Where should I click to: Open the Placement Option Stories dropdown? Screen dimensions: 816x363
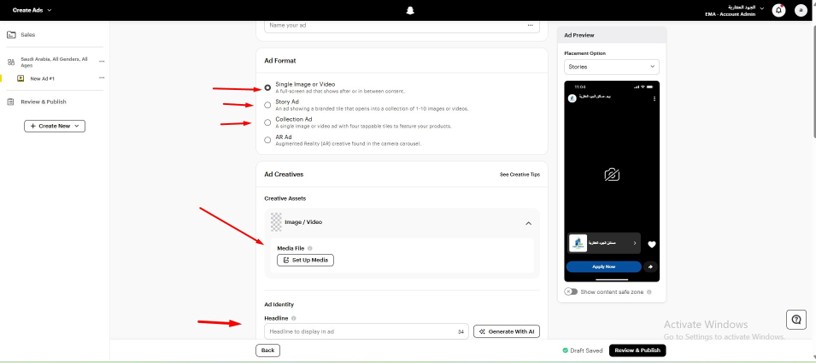[611, 67]
